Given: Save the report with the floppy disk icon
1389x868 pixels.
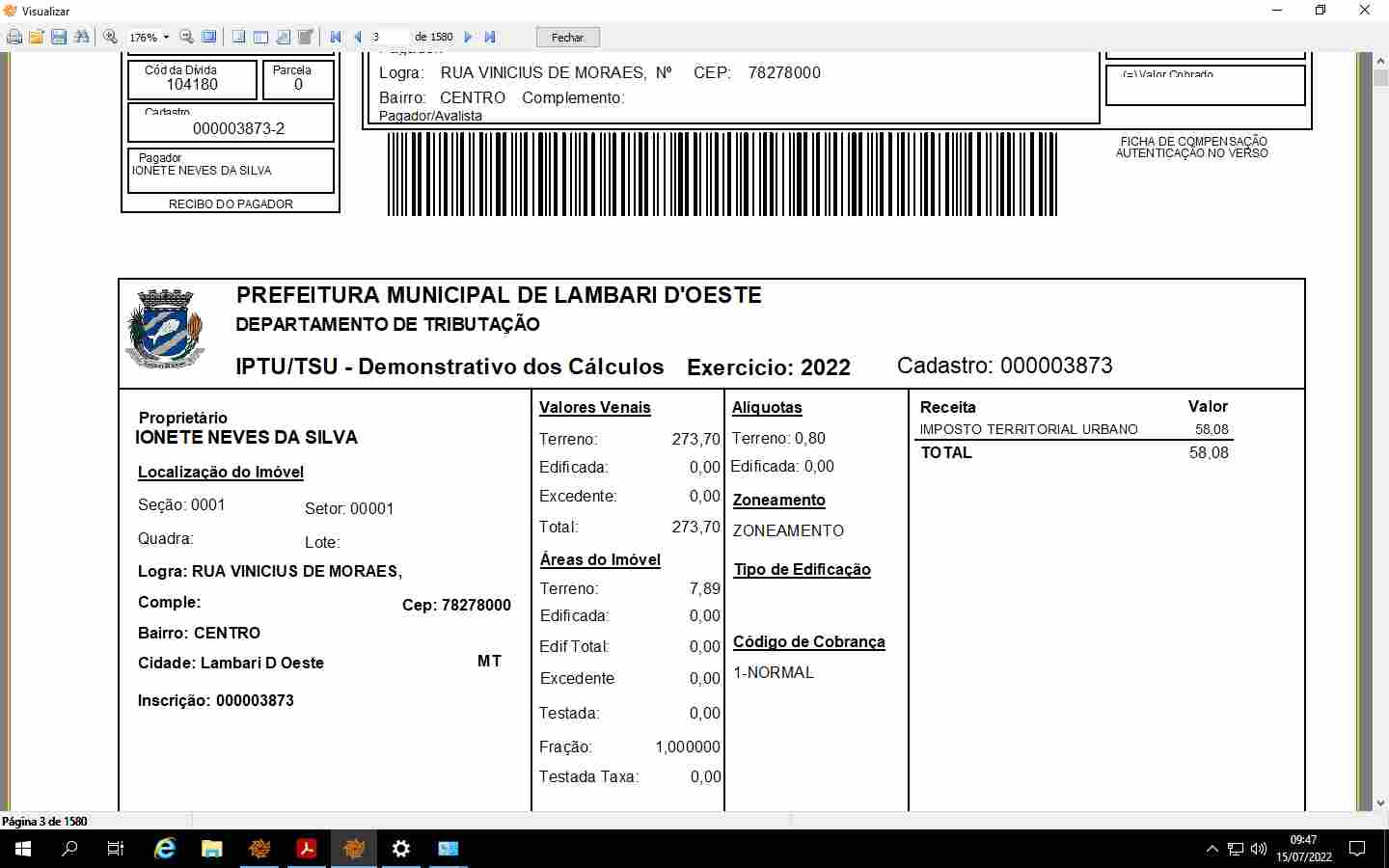Looking at the screenshot, I should point(59,37).
